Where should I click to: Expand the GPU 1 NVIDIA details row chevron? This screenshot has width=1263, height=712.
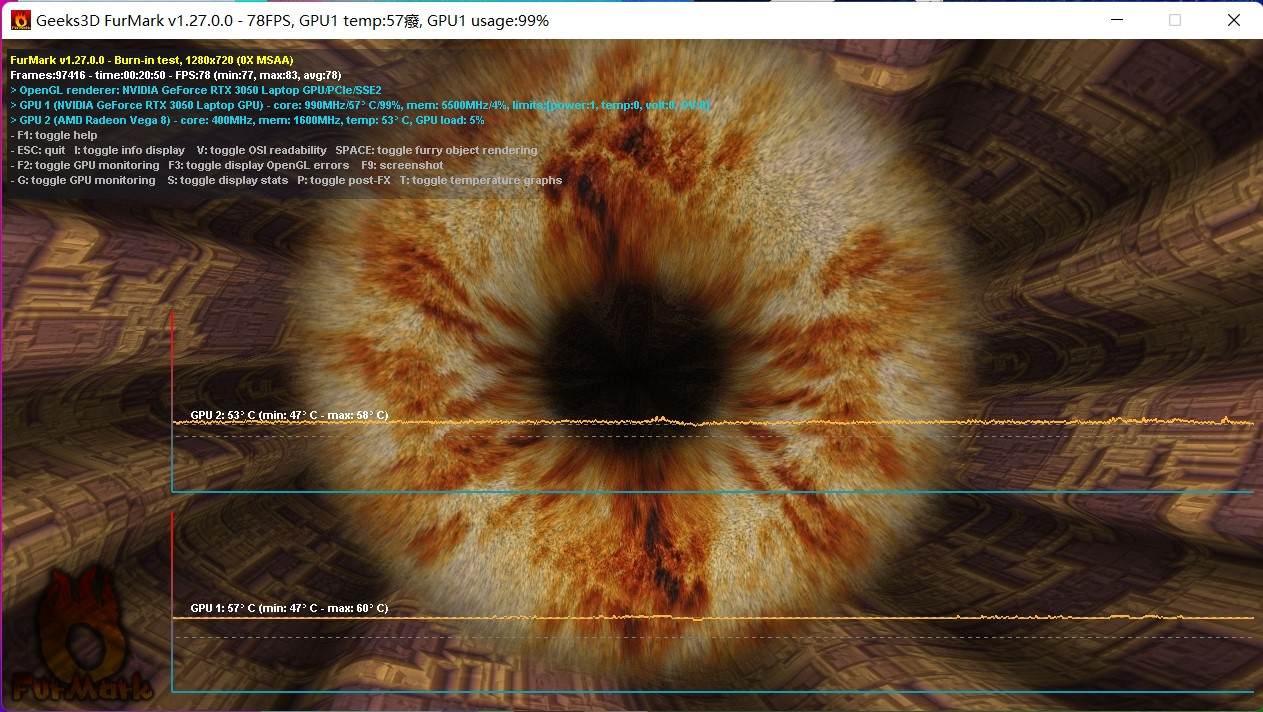click(x=13, y=104)
